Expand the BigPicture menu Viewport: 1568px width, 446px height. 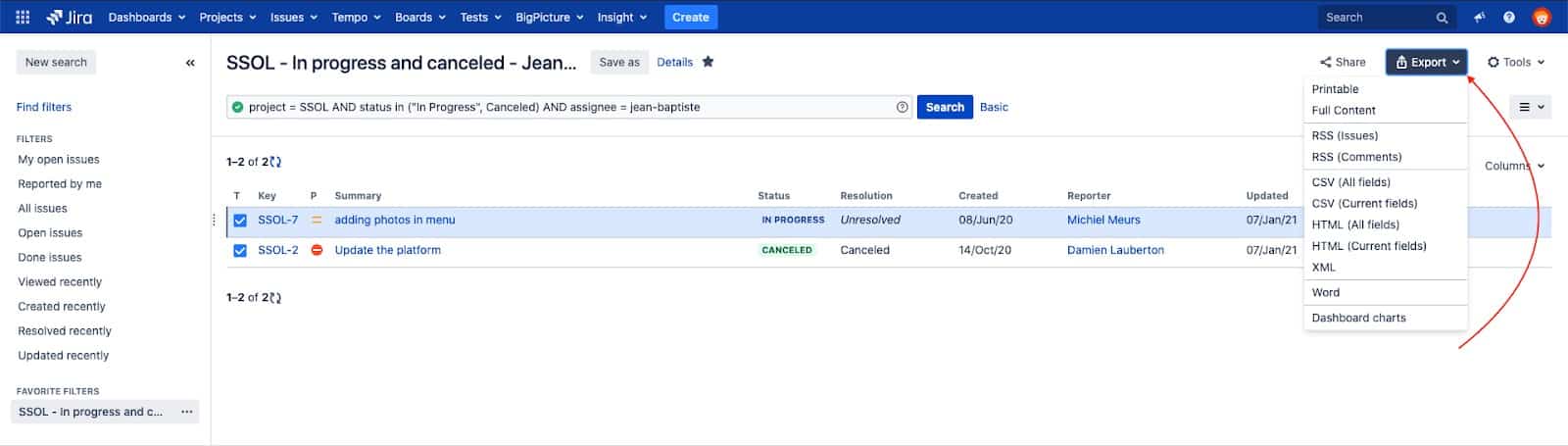550,18
